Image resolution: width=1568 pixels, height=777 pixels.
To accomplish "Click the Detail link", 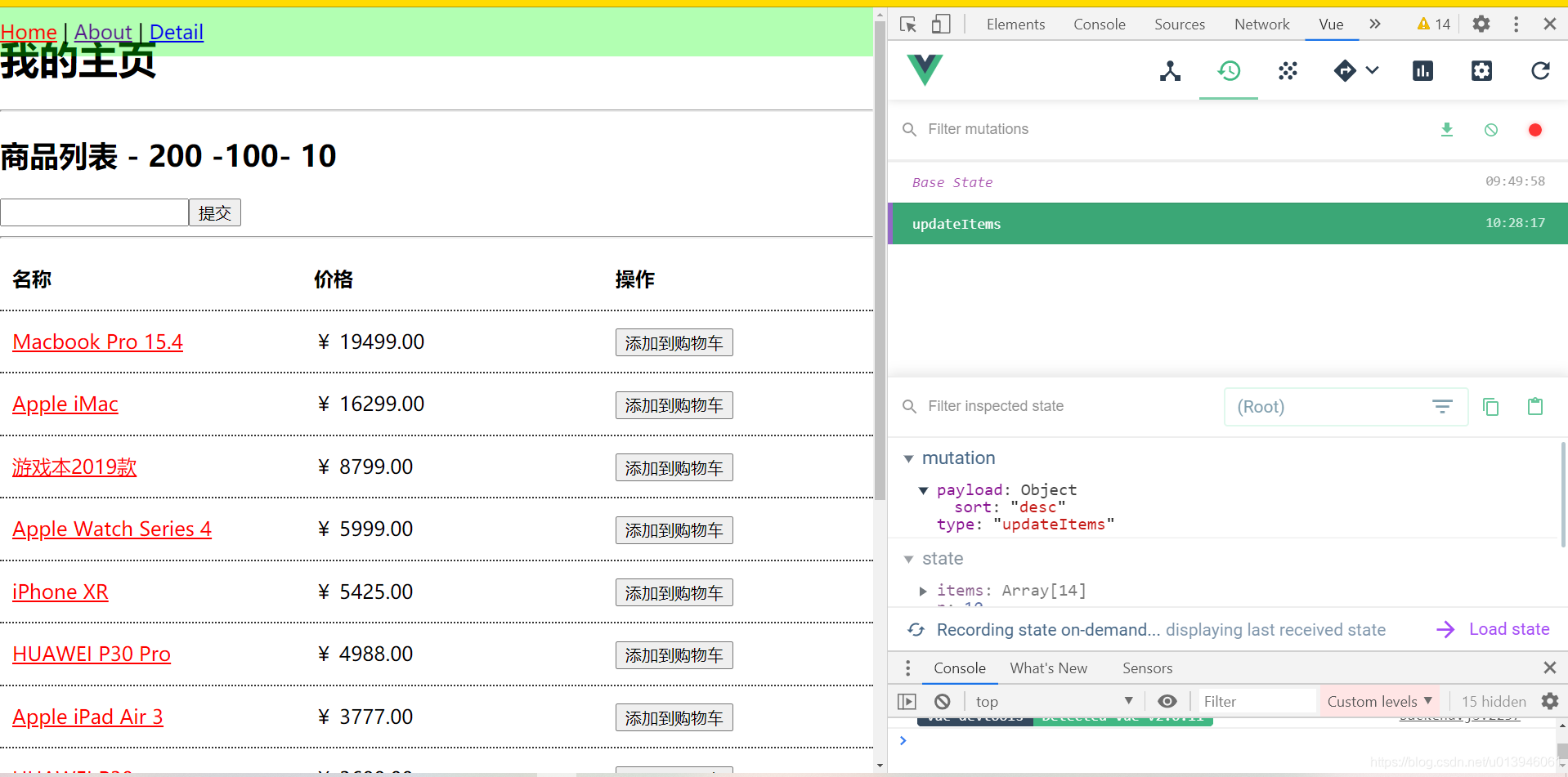I will tap(177, 32).
